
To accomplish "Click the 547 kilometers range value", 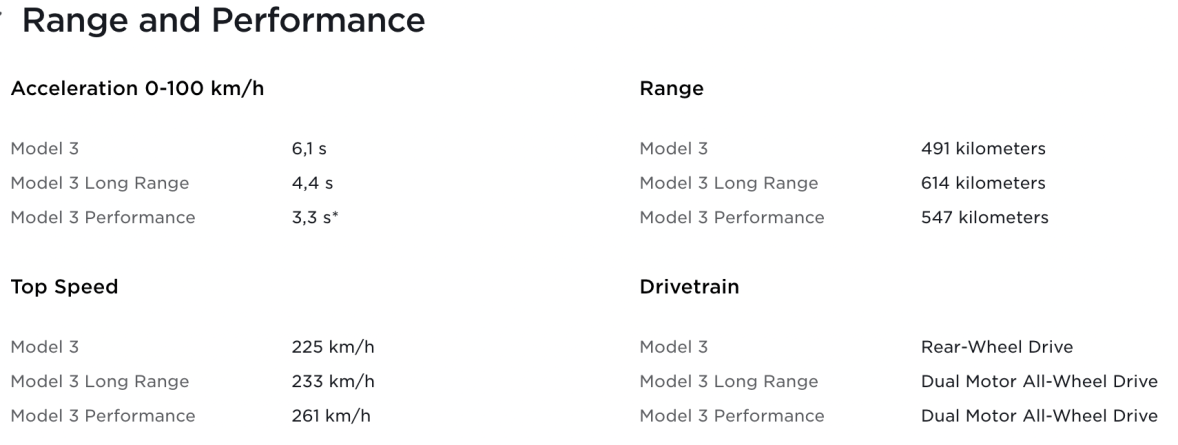I will pos(984,217).
